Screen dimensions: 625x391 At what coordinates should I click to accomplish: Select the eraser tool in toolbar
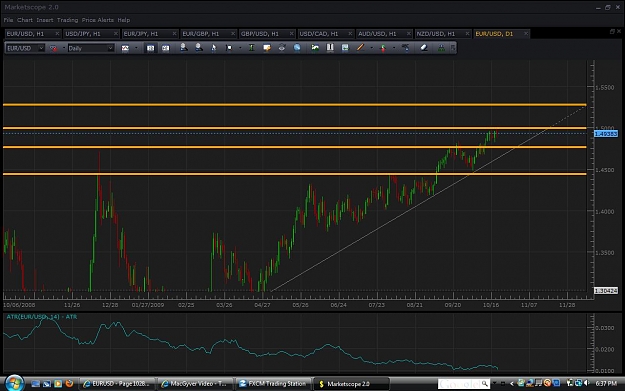click(424, 48)
